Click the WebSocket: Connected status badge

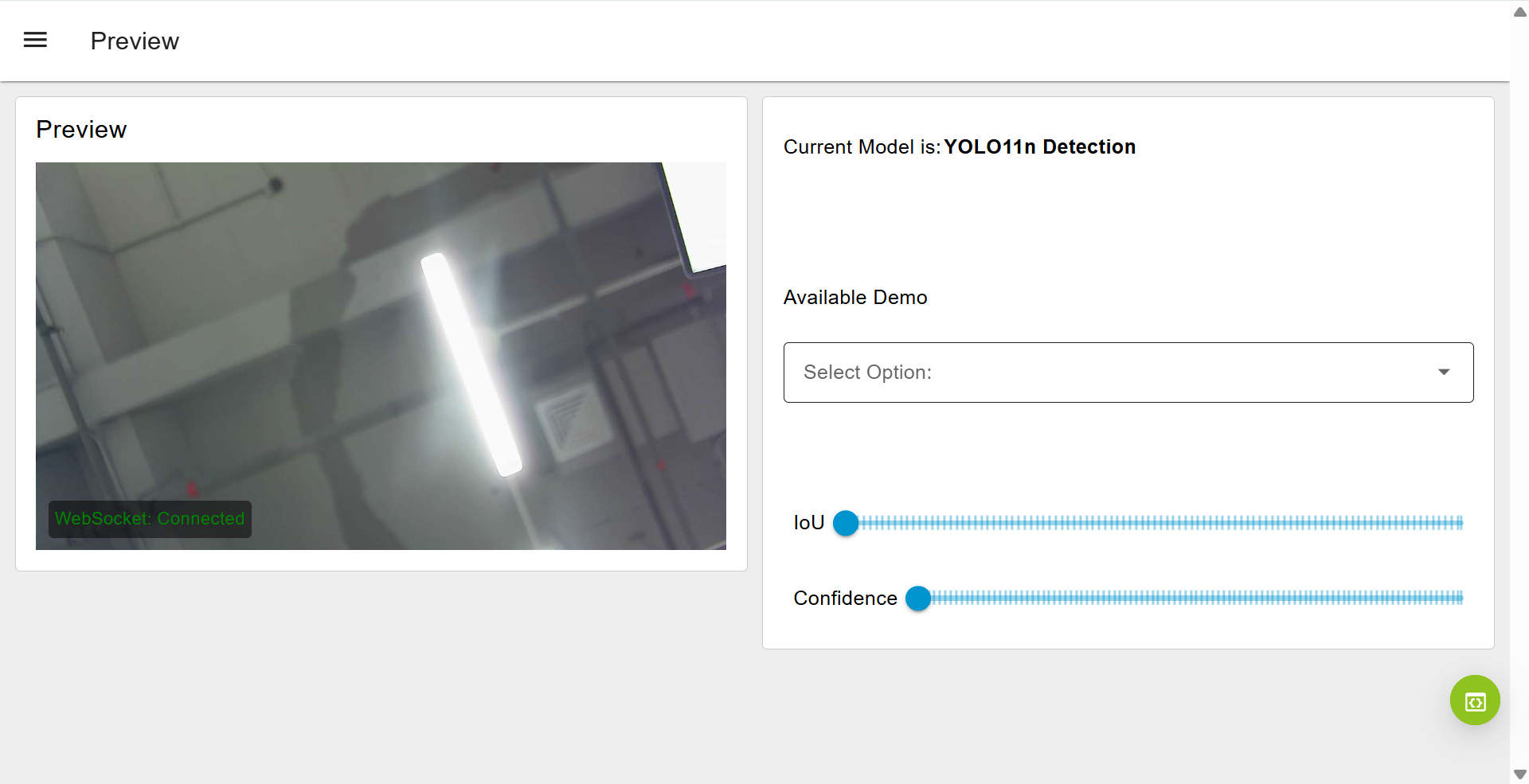point(150,519)
